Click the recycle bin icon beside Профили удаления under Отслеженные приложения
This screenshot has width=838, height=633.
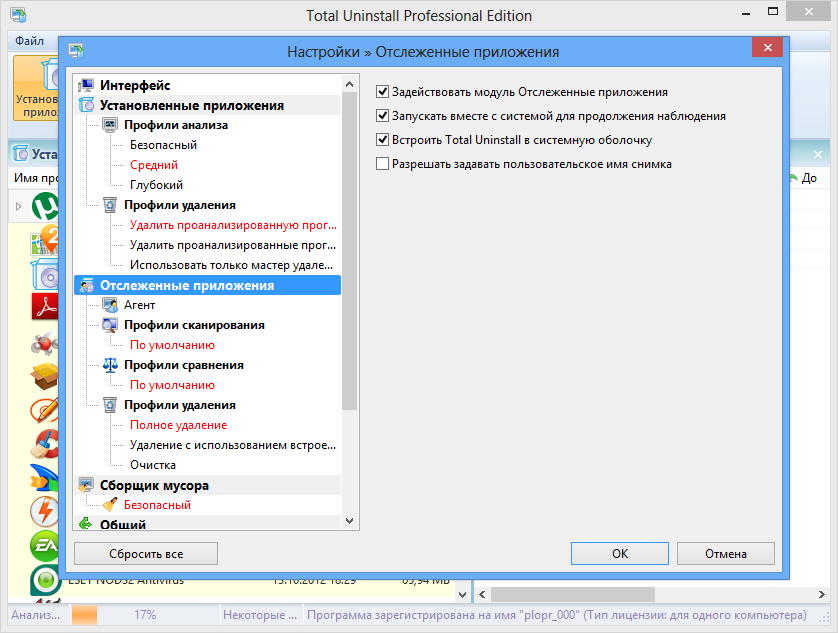click(x=110, y=405)
